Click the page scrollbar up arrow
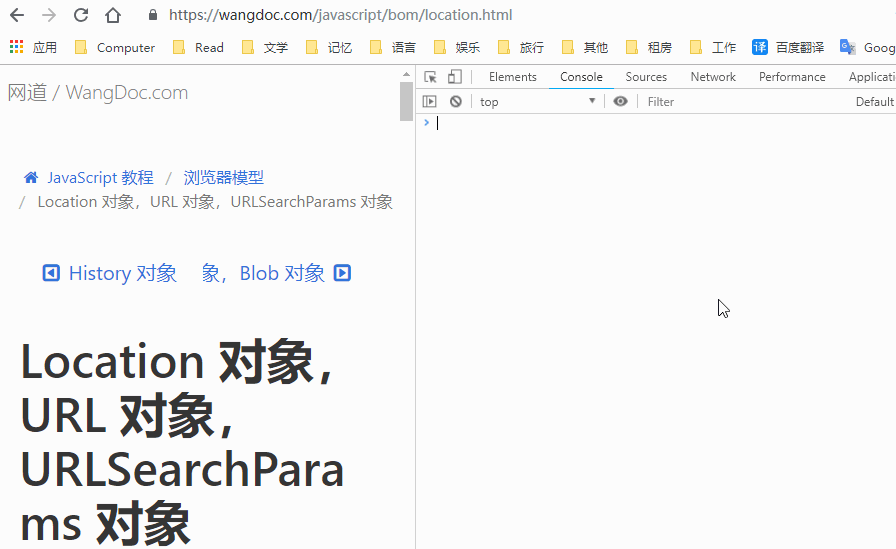The height and width of the screenshot is (549, 896). [x=406, y=74]
